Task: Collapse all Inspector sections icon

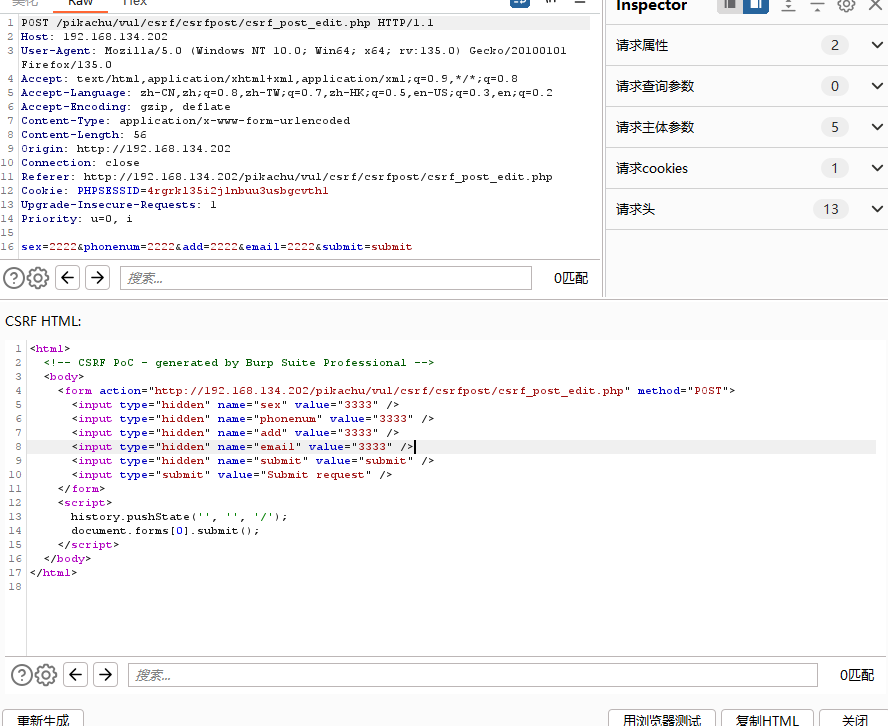Action: (817, 5)
